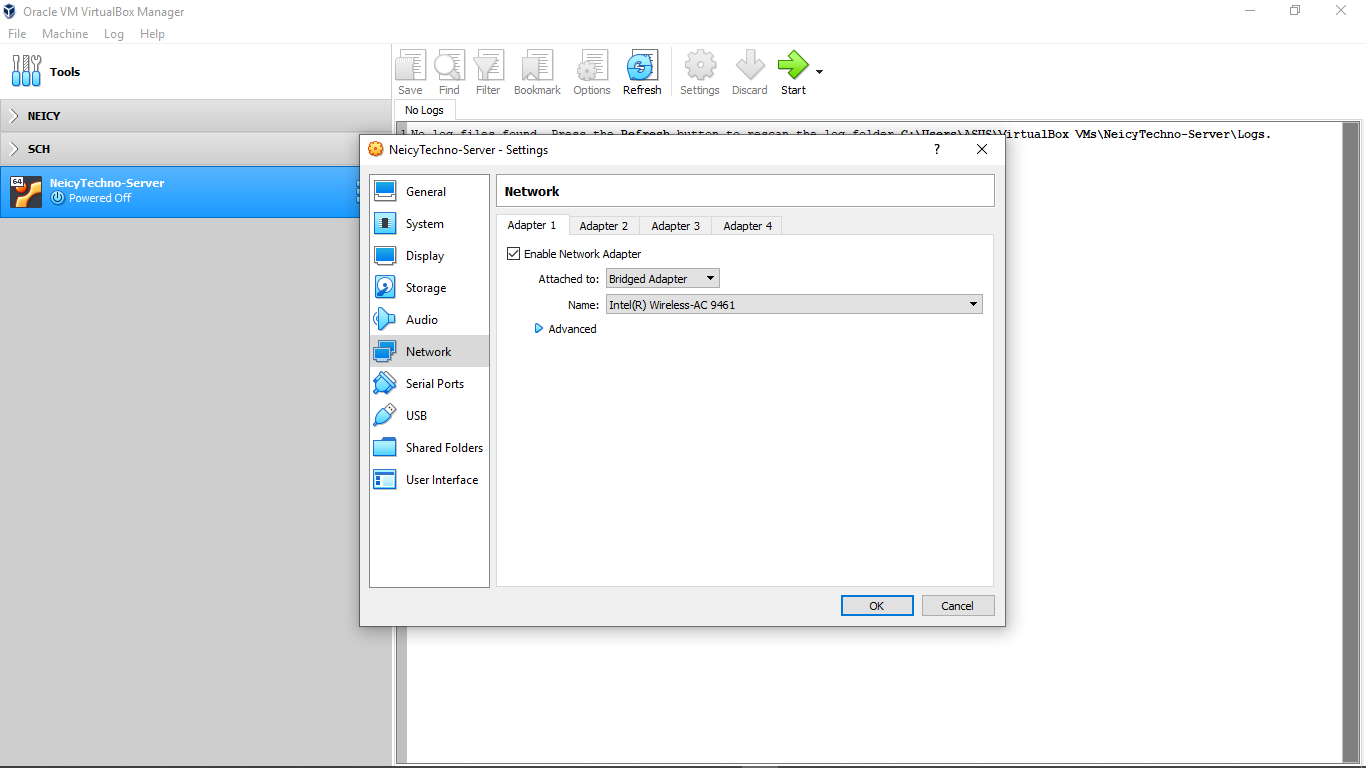1366x768 pixels.
Task: Select the USB settings category
Action: pos(429,416)
